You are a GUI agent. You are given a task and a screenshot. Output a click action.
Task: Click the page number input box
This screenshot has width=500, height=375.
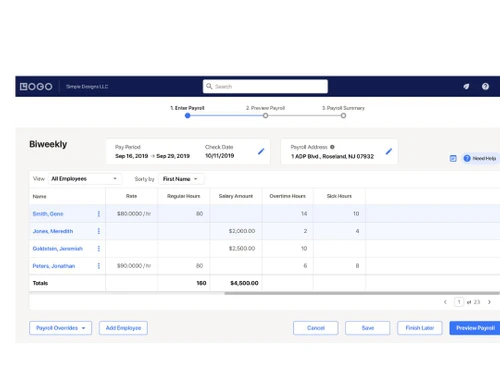point(459,302)
